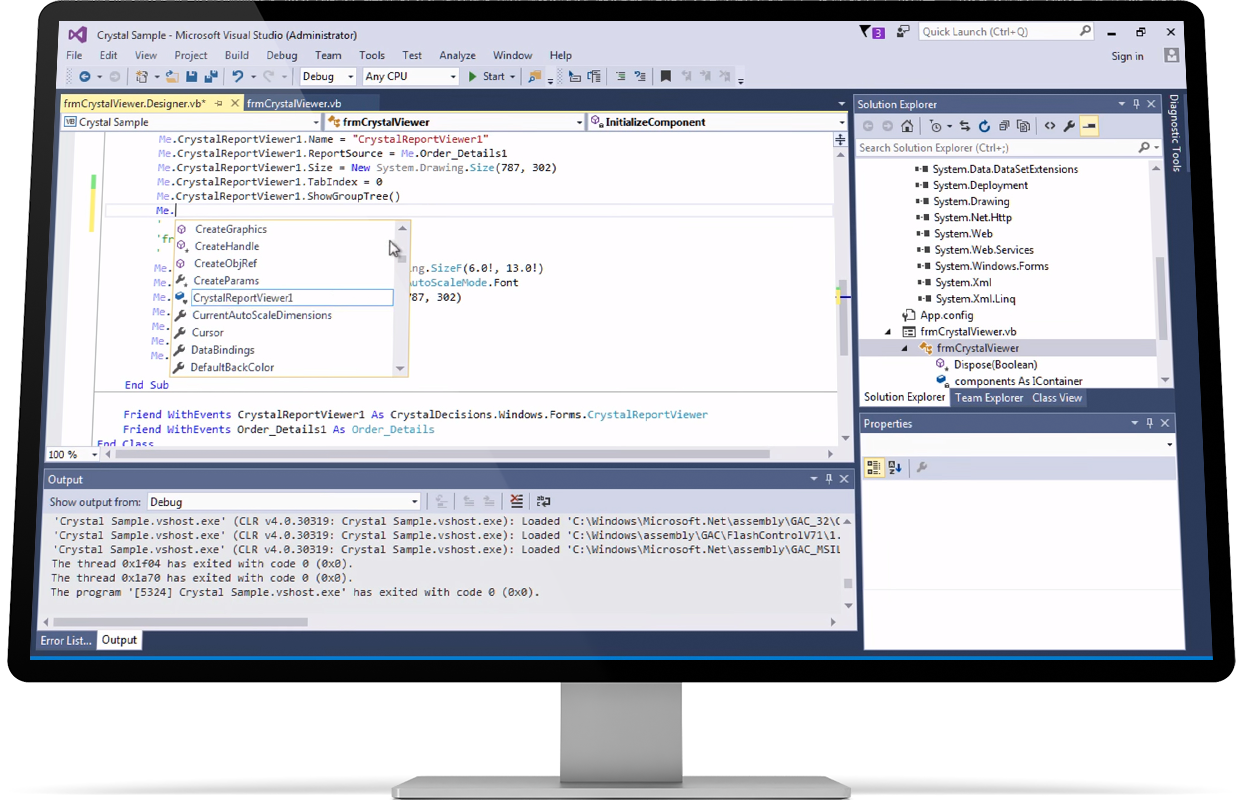Image resolution: width=1236 pixels, height=800 pixels.
Task: Close the frmCrystalViewer.Designer.vb tab
Action: (235, 103)
